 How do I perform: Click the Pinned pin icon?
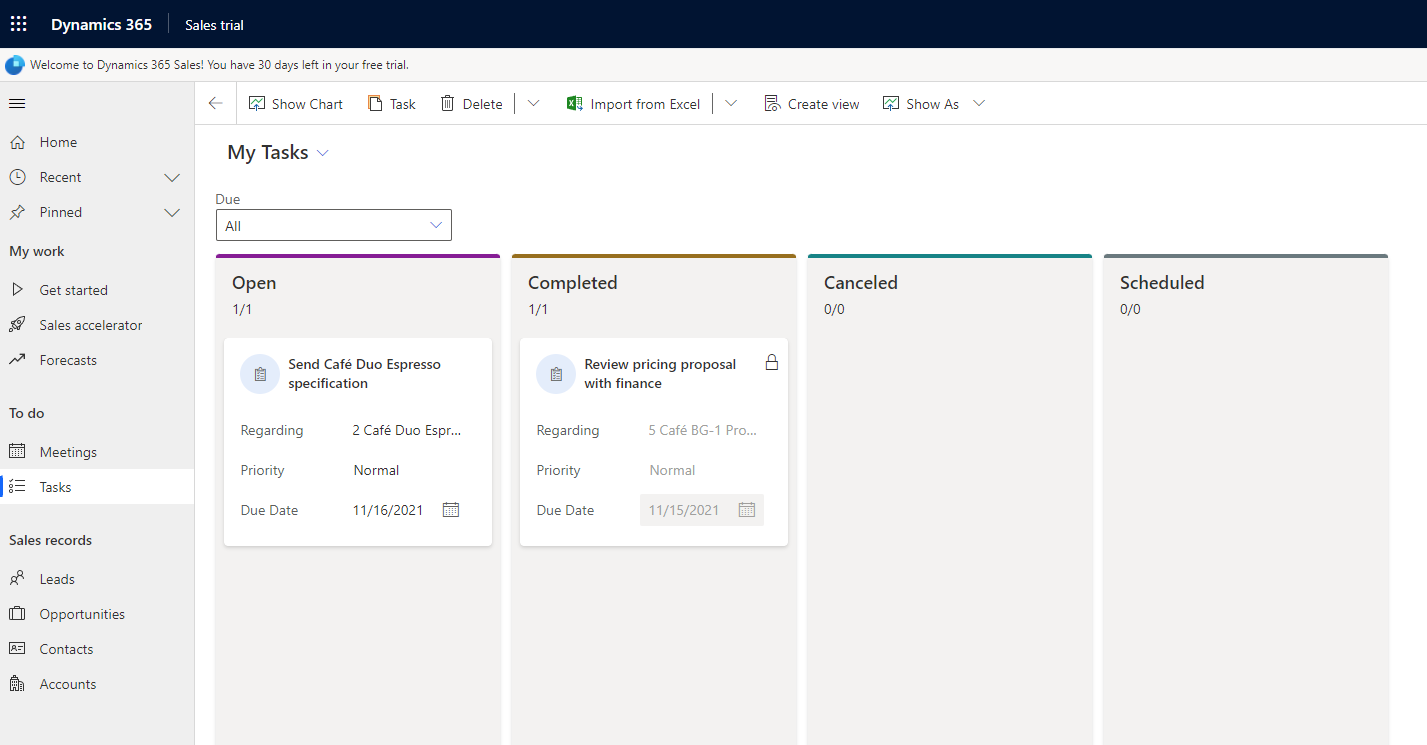point(17,212)
